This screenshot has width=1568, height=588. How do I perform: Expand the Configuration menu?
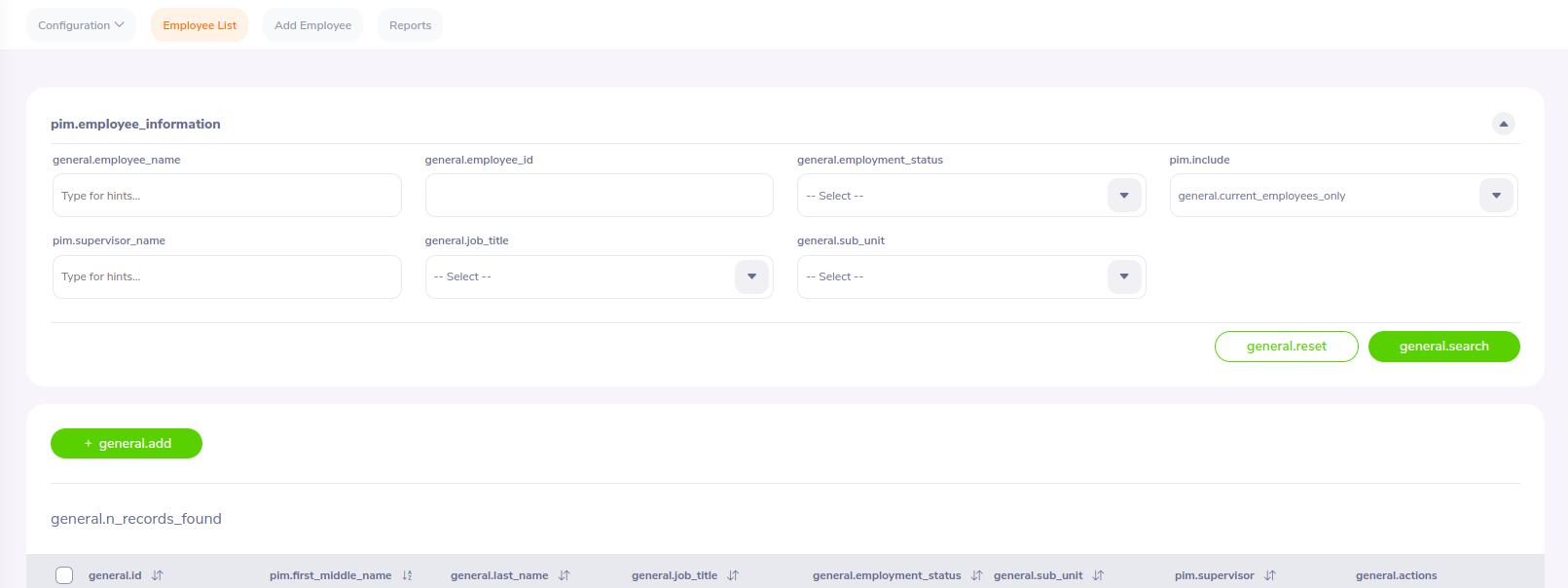(81, 25)
